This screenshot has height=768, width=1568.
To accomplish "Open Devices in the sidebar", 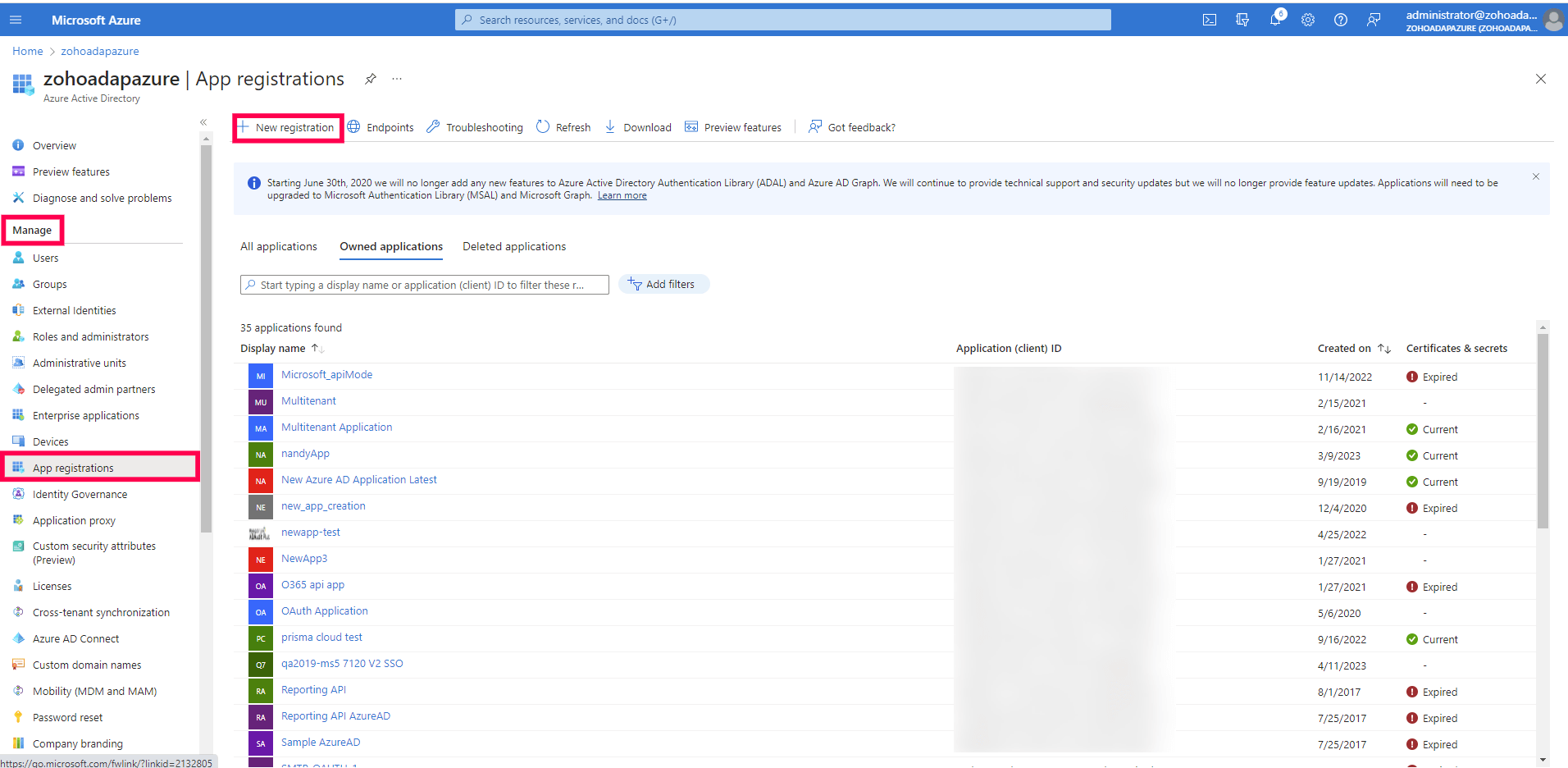I will [x=51, y=441].
